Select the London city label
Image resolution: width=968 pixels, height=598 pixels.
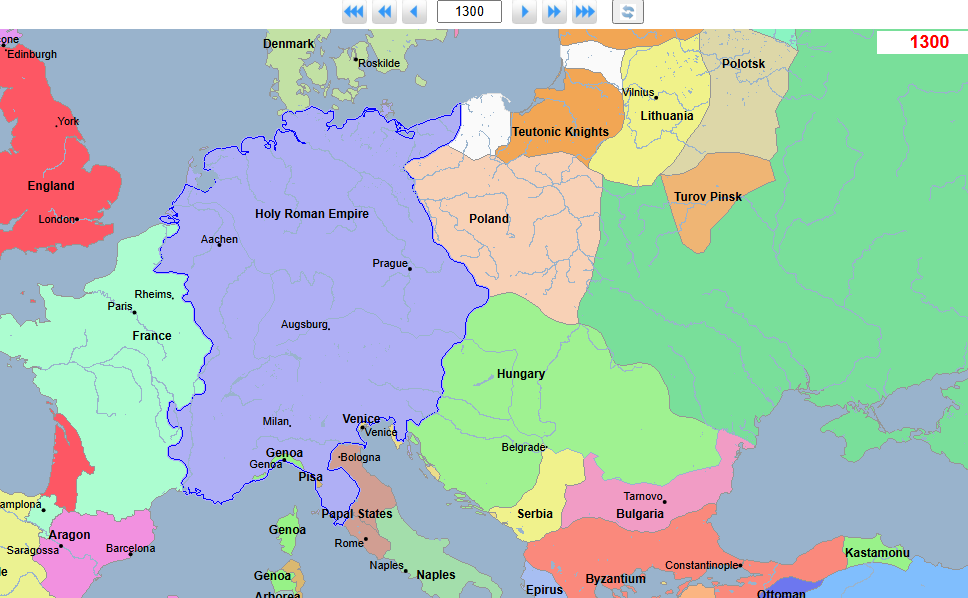(x=57, y=219)
